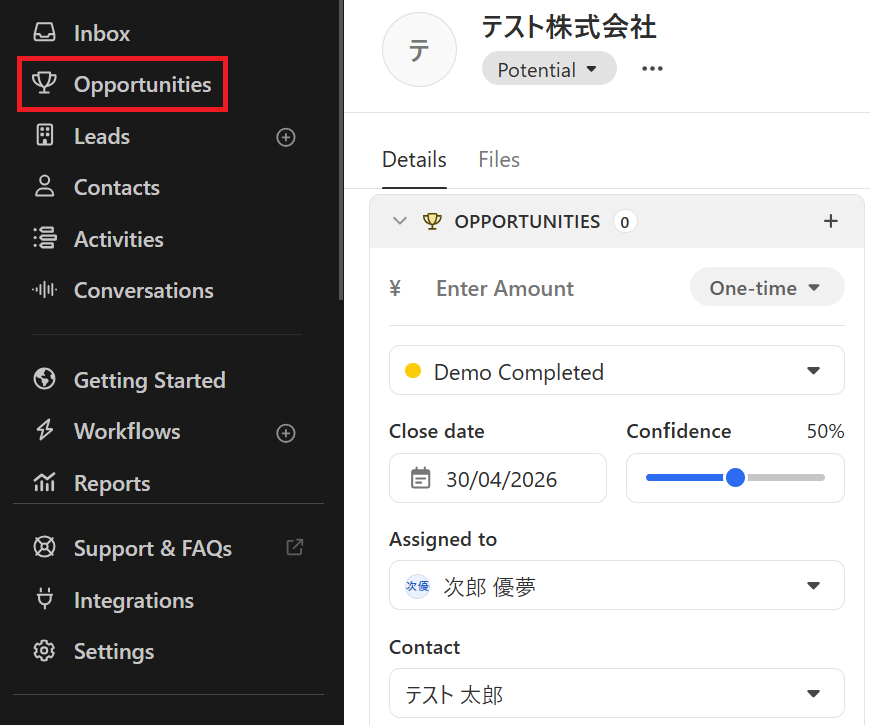Click the Conversations waveform icon
Image resolution: width=870 pixels, height=725 pixels.
pos(44,290)
